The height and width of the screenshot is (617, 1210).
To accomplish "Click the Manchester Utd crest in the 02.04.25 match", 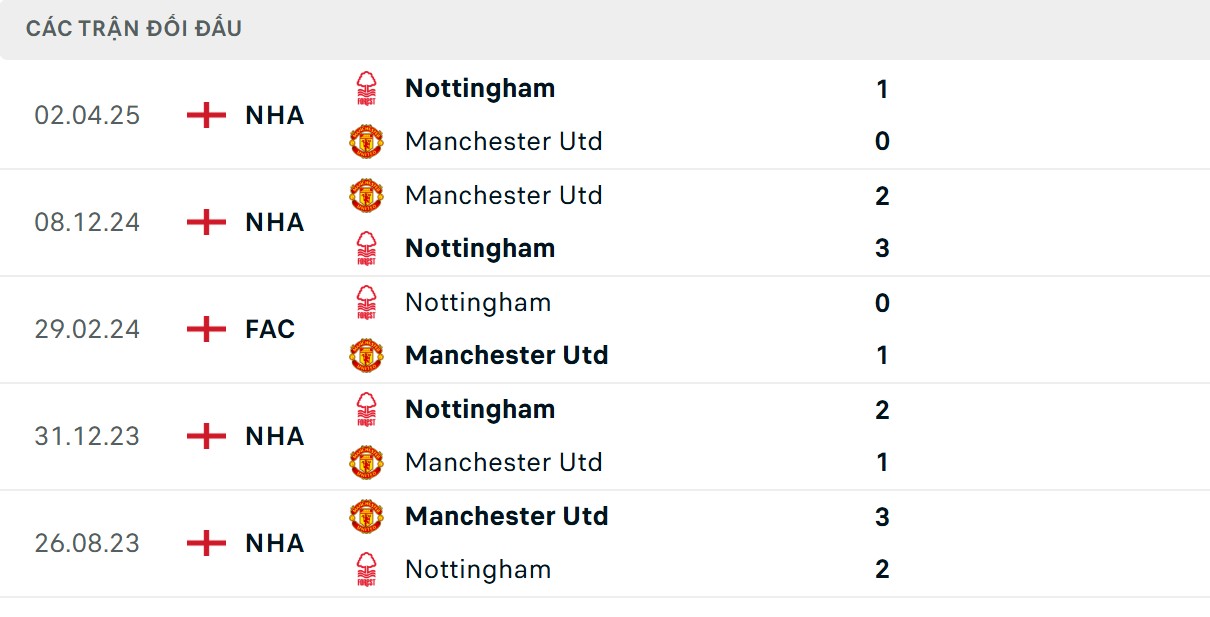I will coord(366,142).
